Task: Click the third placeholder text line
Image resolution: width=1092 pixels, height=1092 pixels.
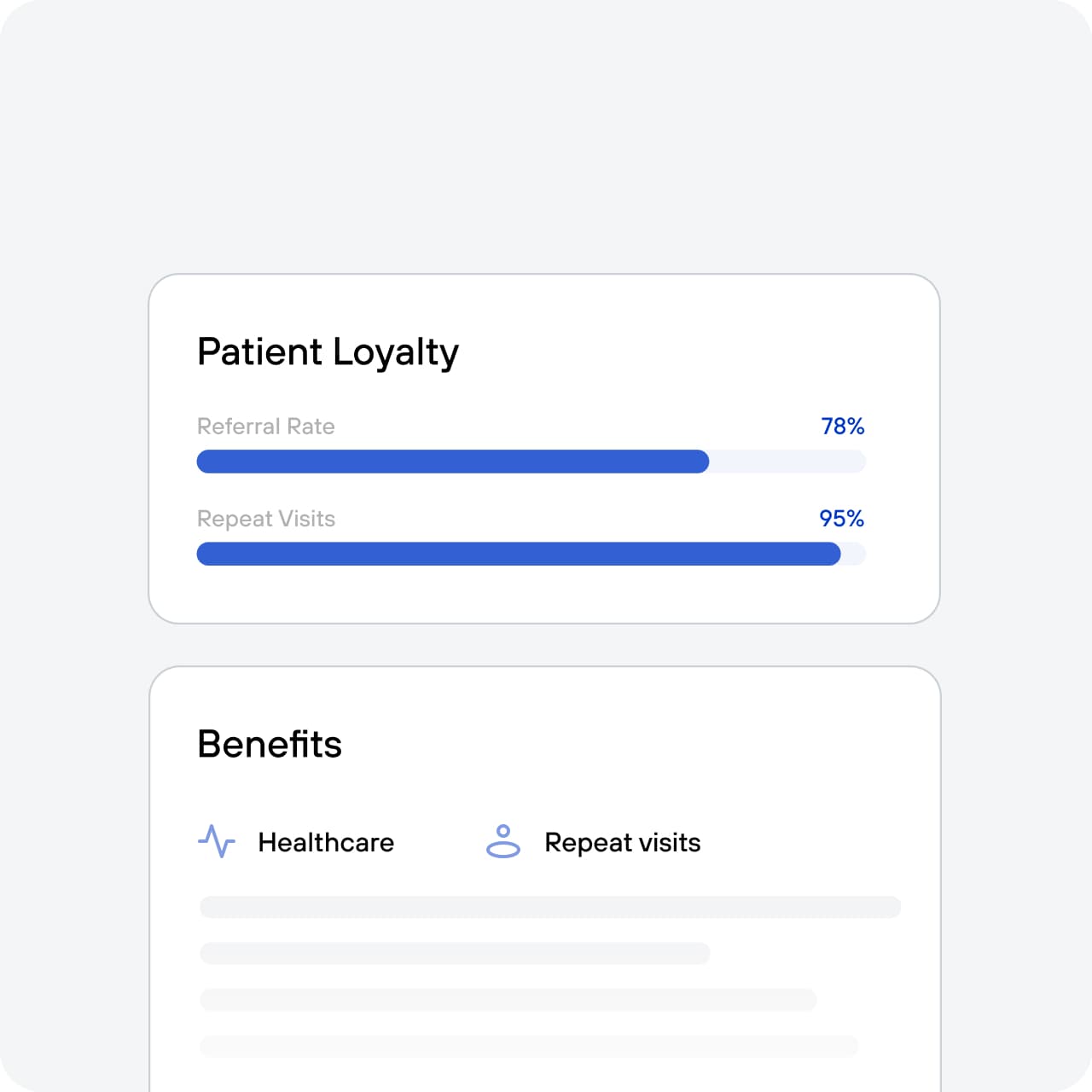Action: (x=508, y=999)
